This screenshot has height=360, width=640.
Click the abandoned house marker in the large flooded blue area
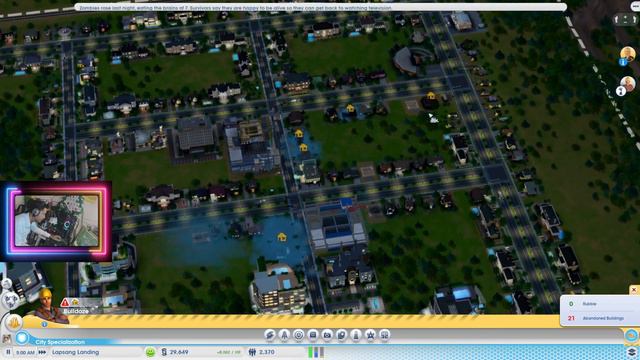(x=282, y=236)
